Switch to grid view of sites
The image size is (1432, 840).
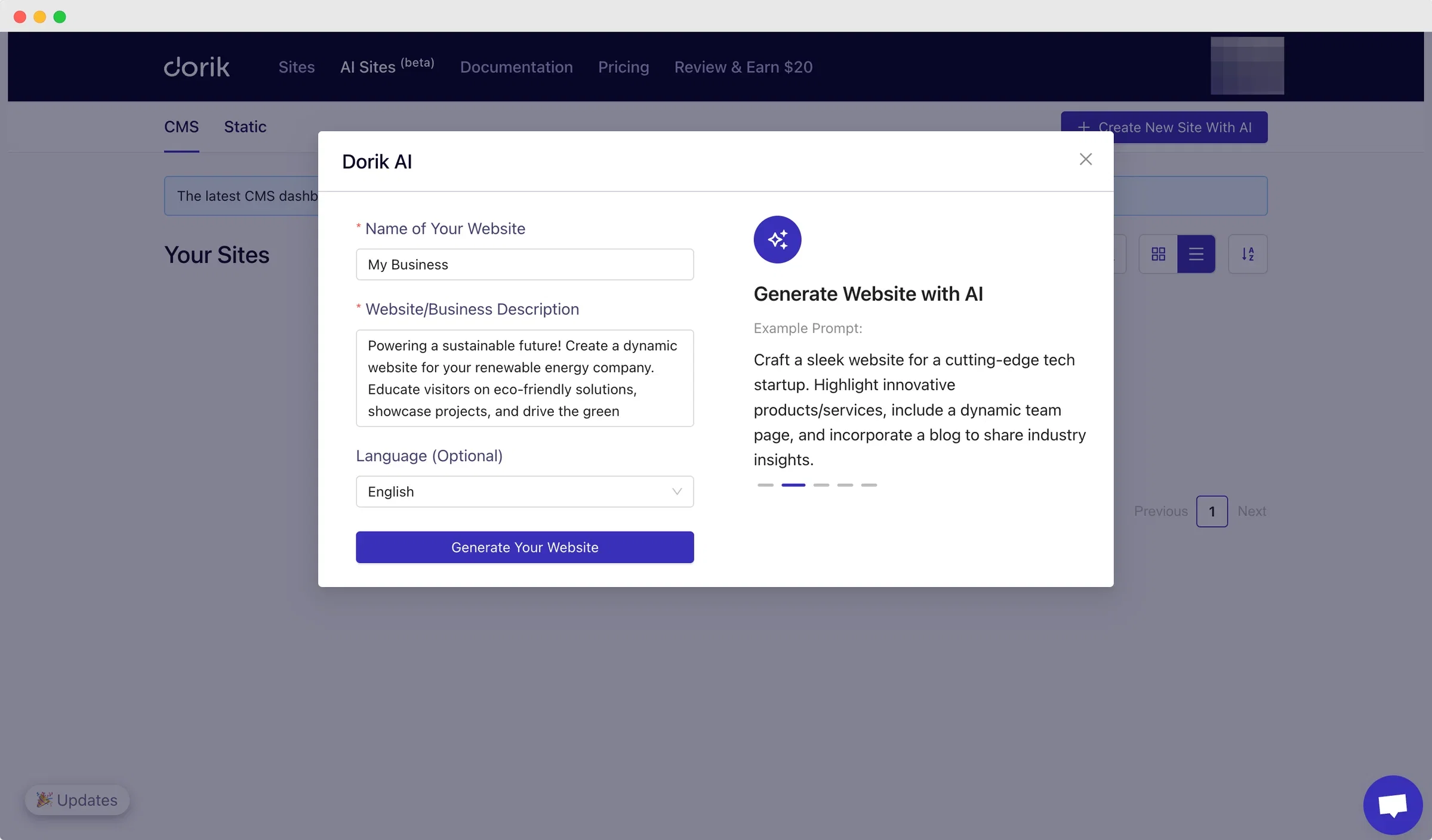[1158, 254]
